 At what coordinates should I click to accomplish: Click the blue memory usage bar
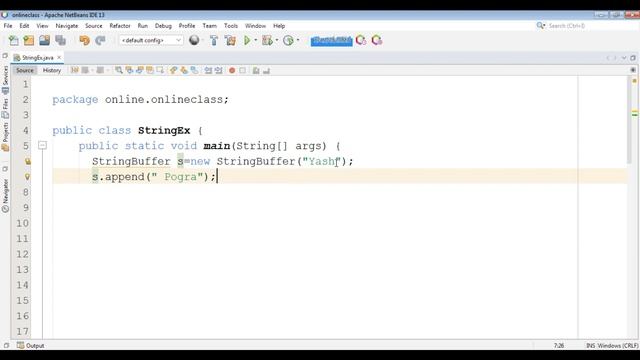[x=331, y=40]
